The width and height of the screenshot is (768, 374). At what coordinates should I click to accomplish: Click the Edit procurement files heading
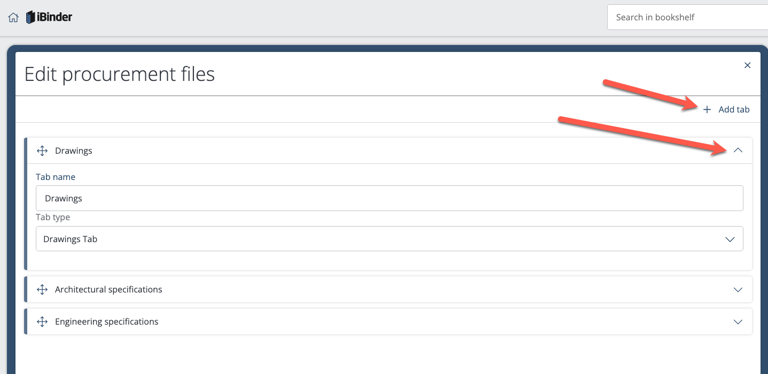pyautogui.click(x=120, y=74)
